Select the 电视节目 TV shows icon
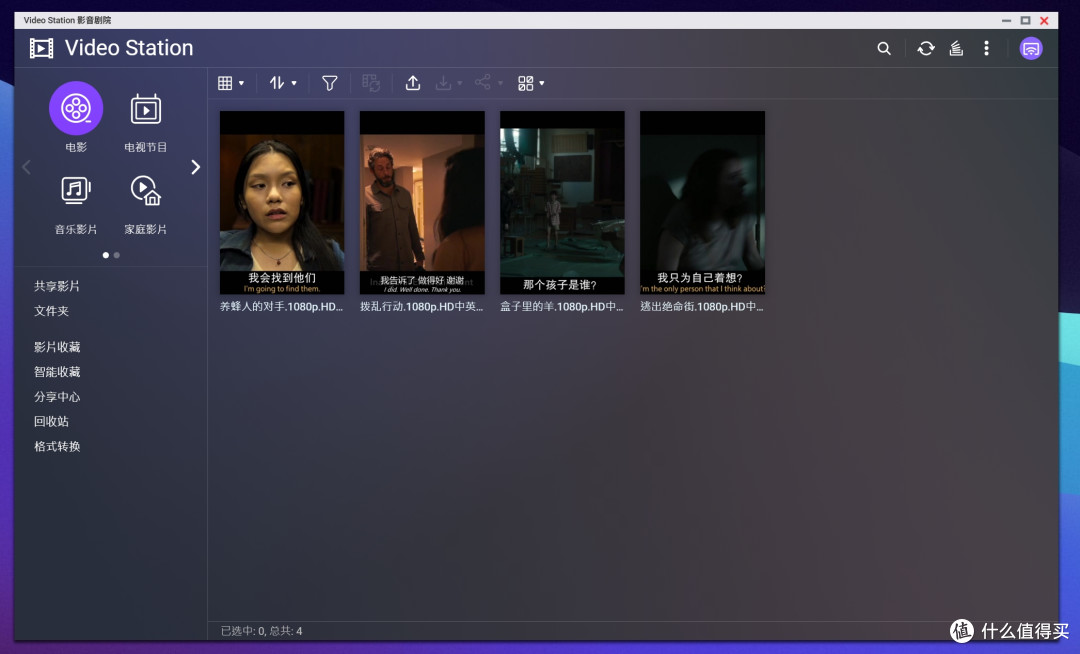The height and width of the screenshot is (654, 1080). click(145, 109)
